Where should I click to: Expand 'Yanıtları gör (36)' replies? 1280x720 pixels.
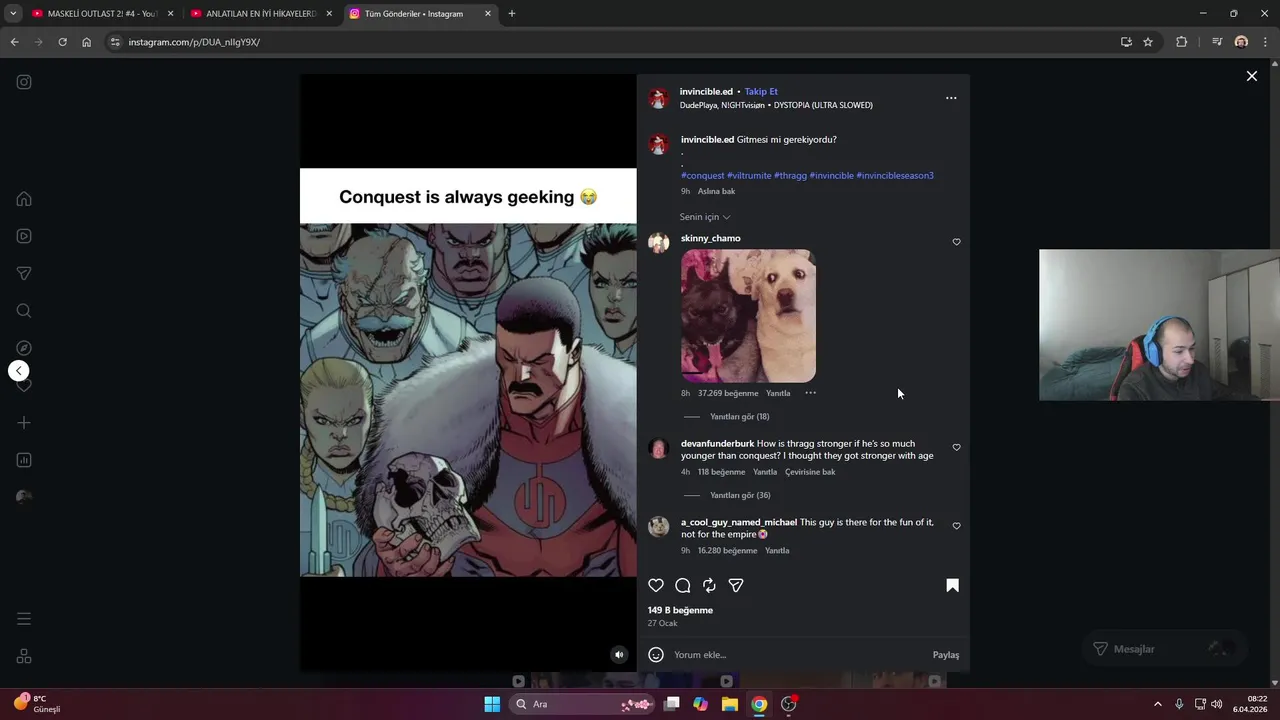(x=739, y=496)
